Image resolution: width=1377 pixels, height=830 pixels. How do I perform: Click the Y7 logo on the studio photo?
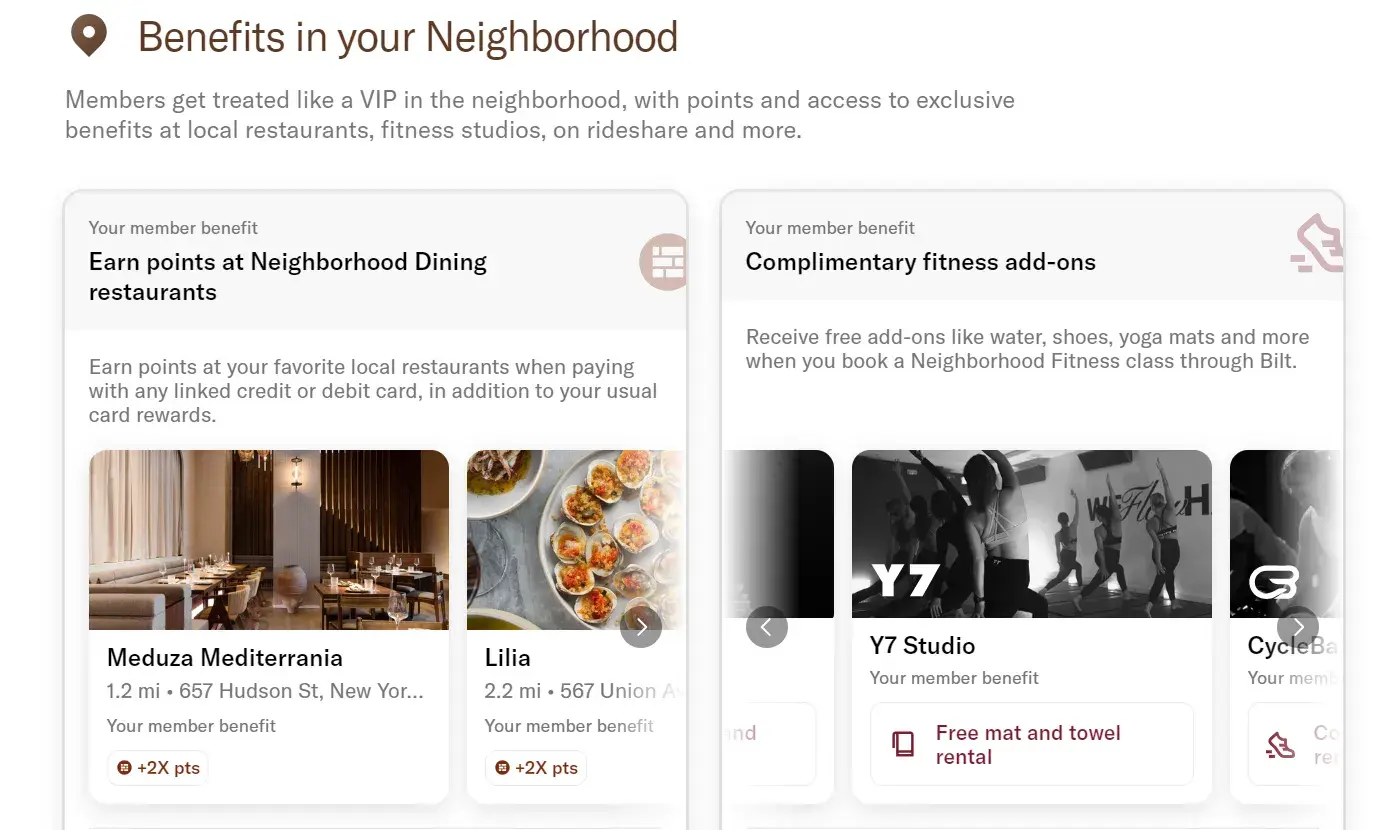(905, 580)
